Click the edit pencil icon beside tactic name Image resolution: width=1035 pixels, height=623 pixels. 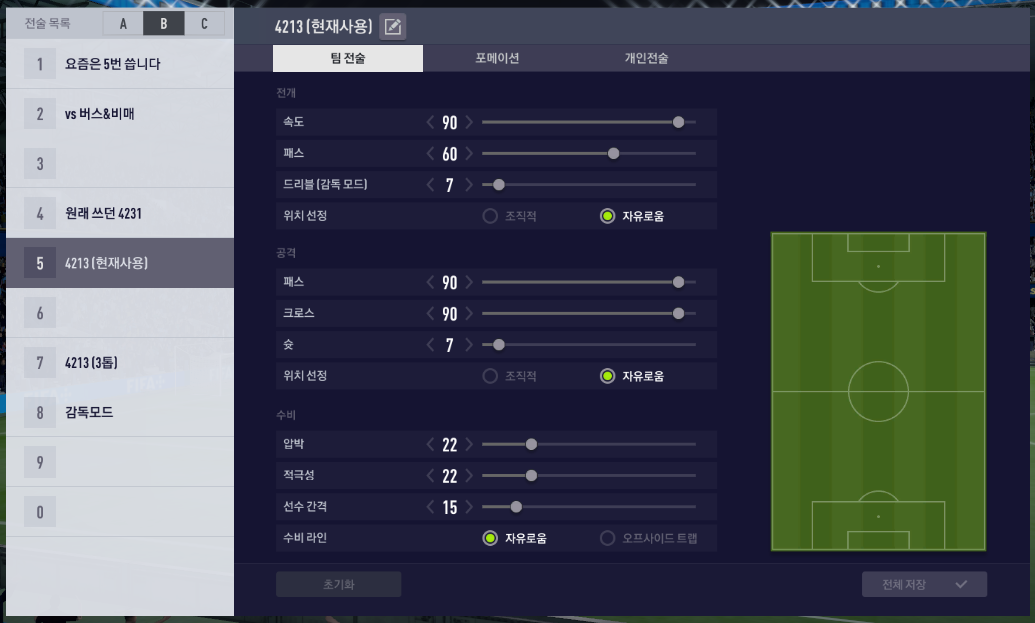[x=393, y=27]
